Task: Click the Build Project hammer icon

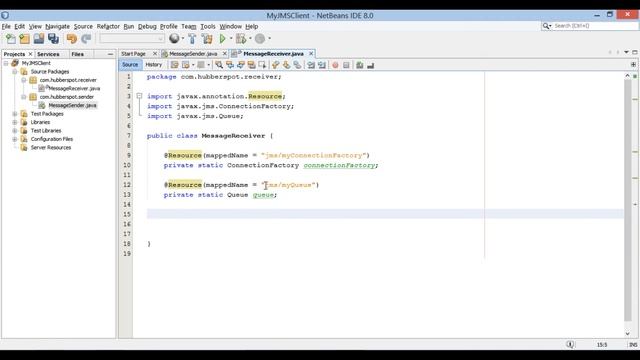Action: pyautogui.click(x=192, y=39)
